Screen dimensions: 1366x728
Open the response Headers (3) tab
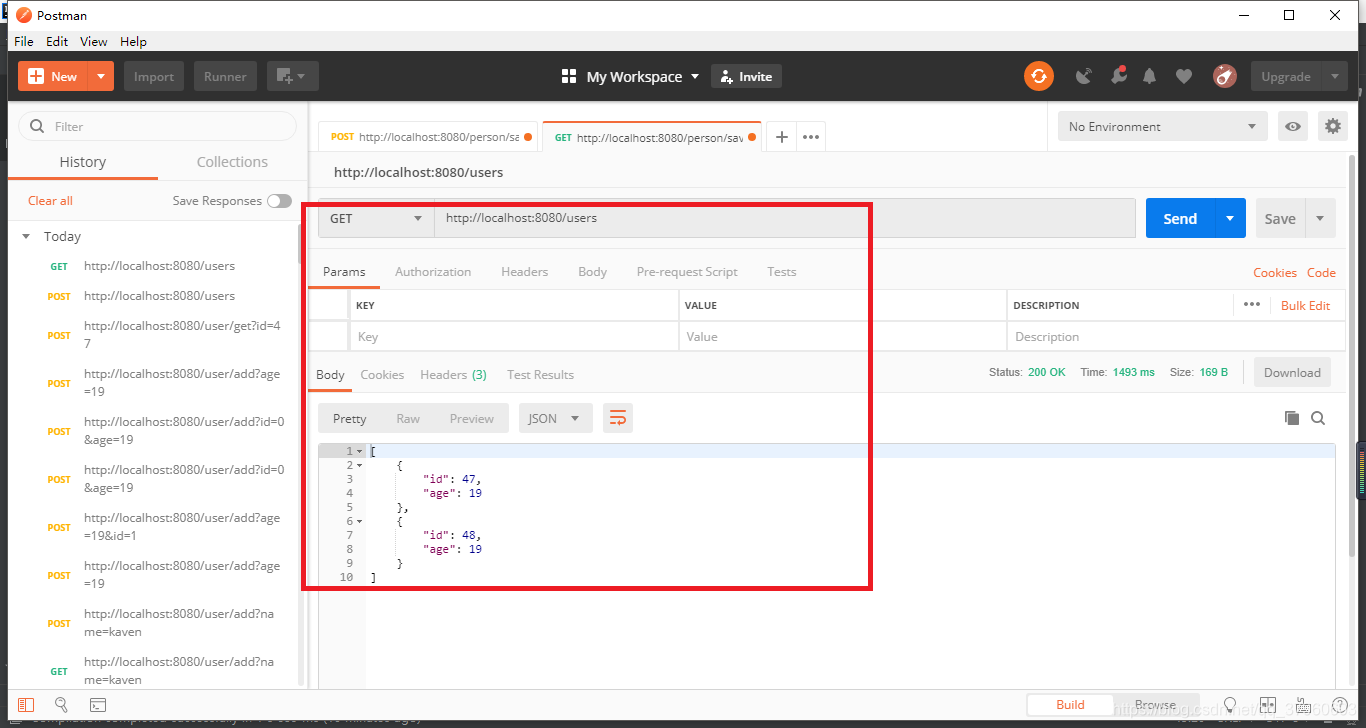click(453, 374)
